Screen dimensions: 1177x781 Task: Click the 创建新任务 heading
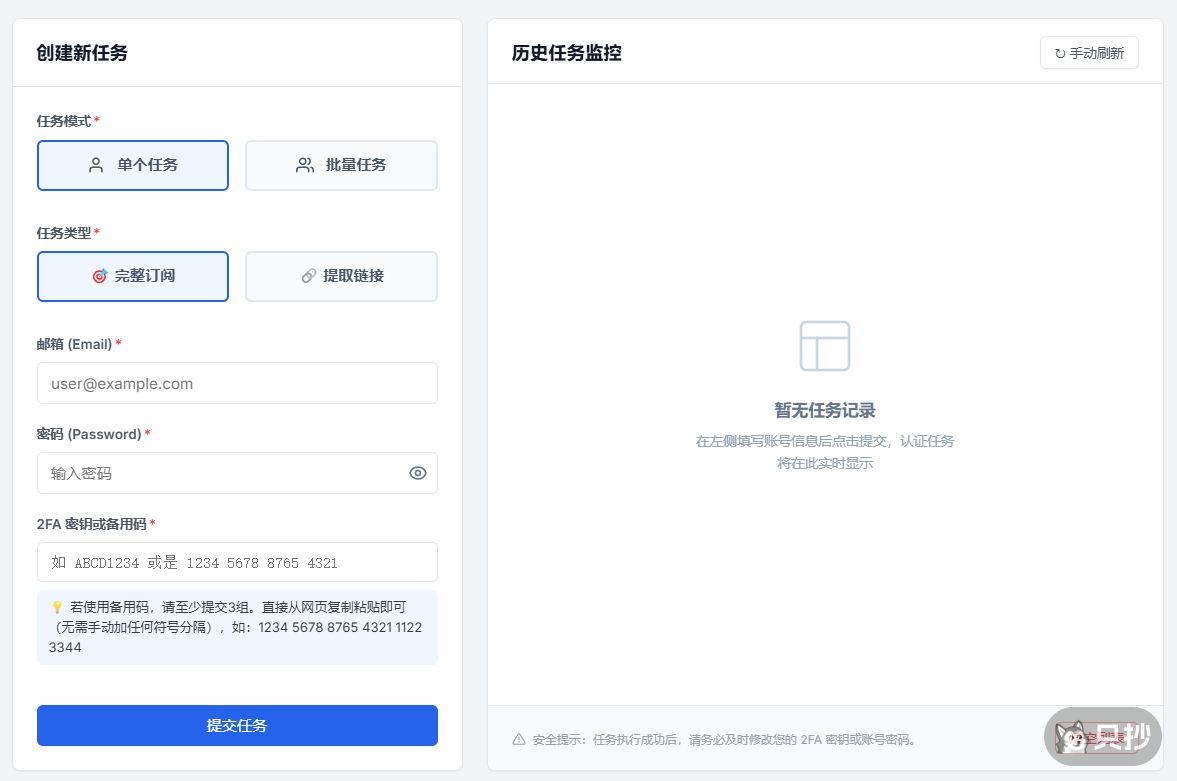pos(83,53)
